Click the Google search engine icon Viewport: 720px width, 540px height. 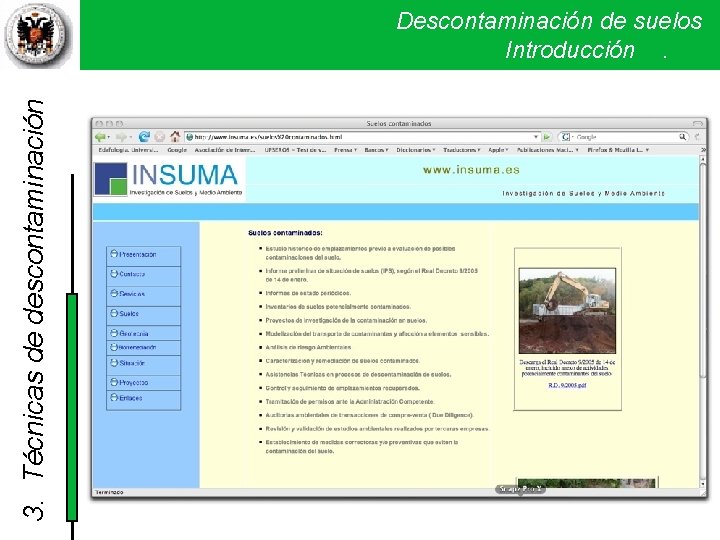pyautogui.click(x=566, y=137)
